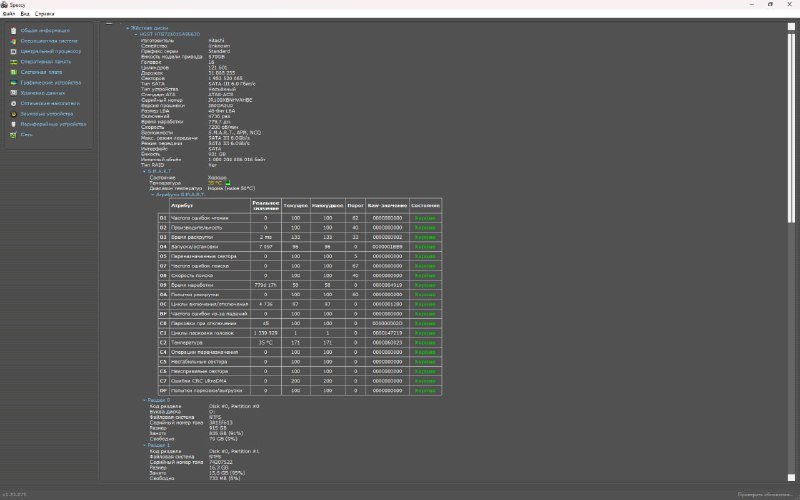This screenshot has height=500, width=800.
Task: Open the Файл menu
Action: (9, 15)
